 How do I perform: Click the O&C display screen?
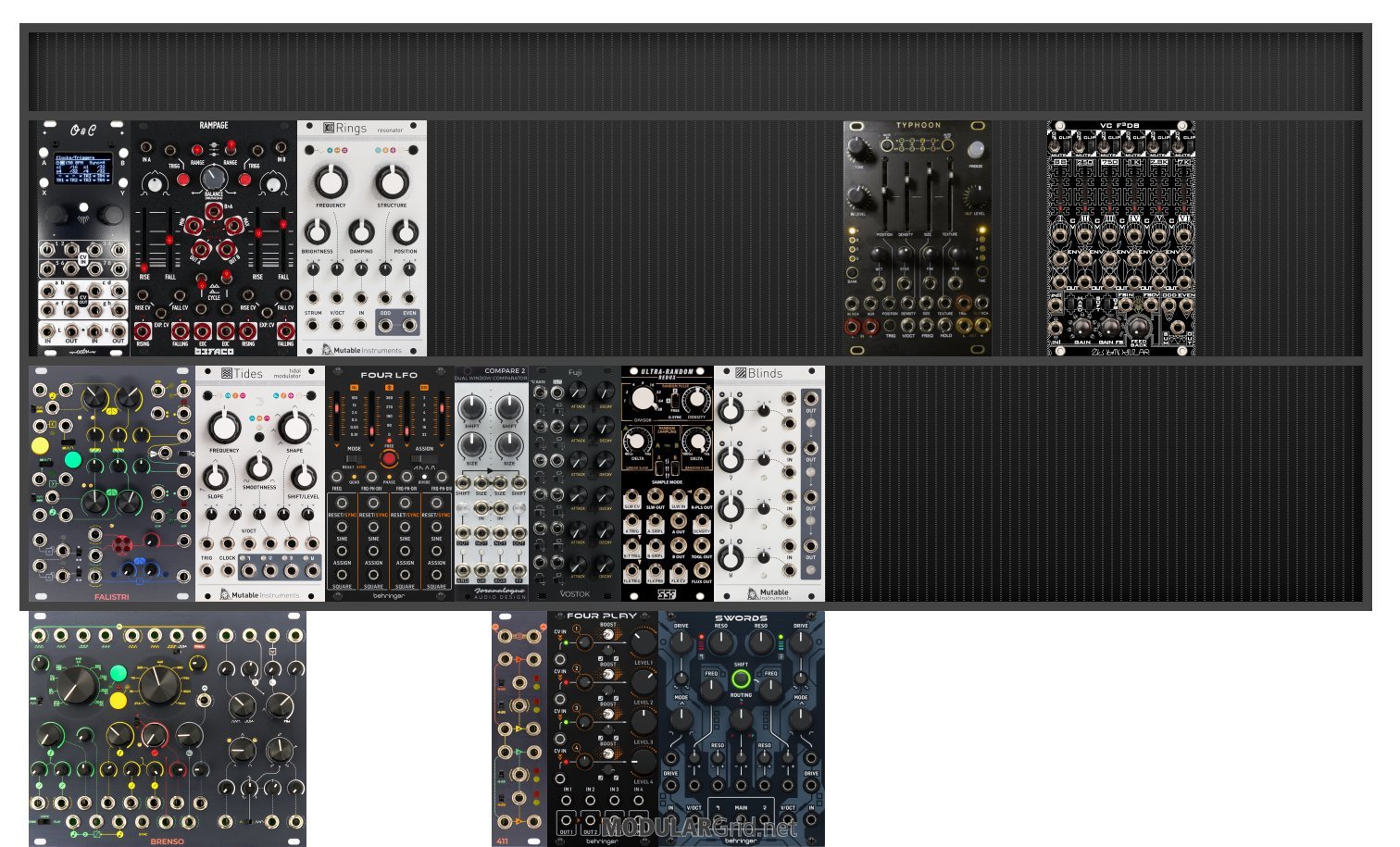[83, 169]
